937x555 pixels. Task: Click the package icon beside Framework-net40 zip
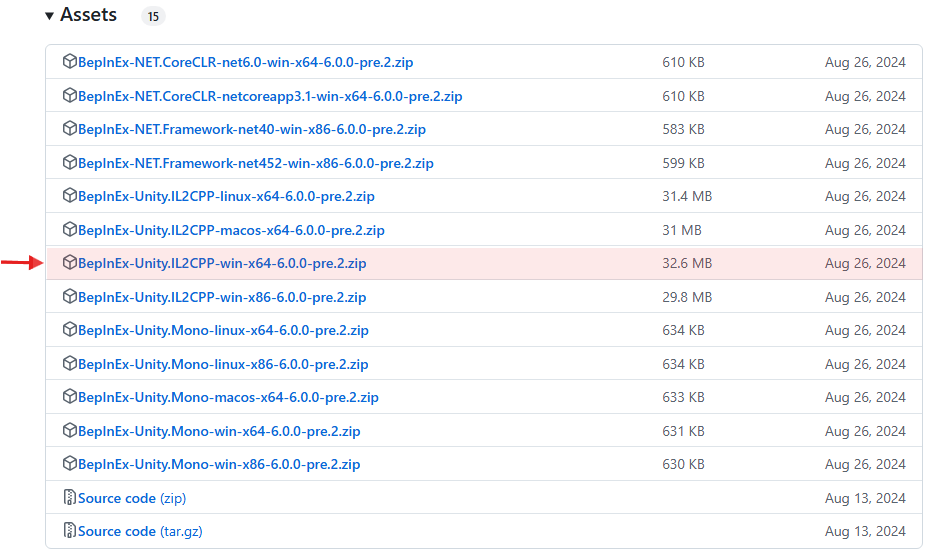70,128
